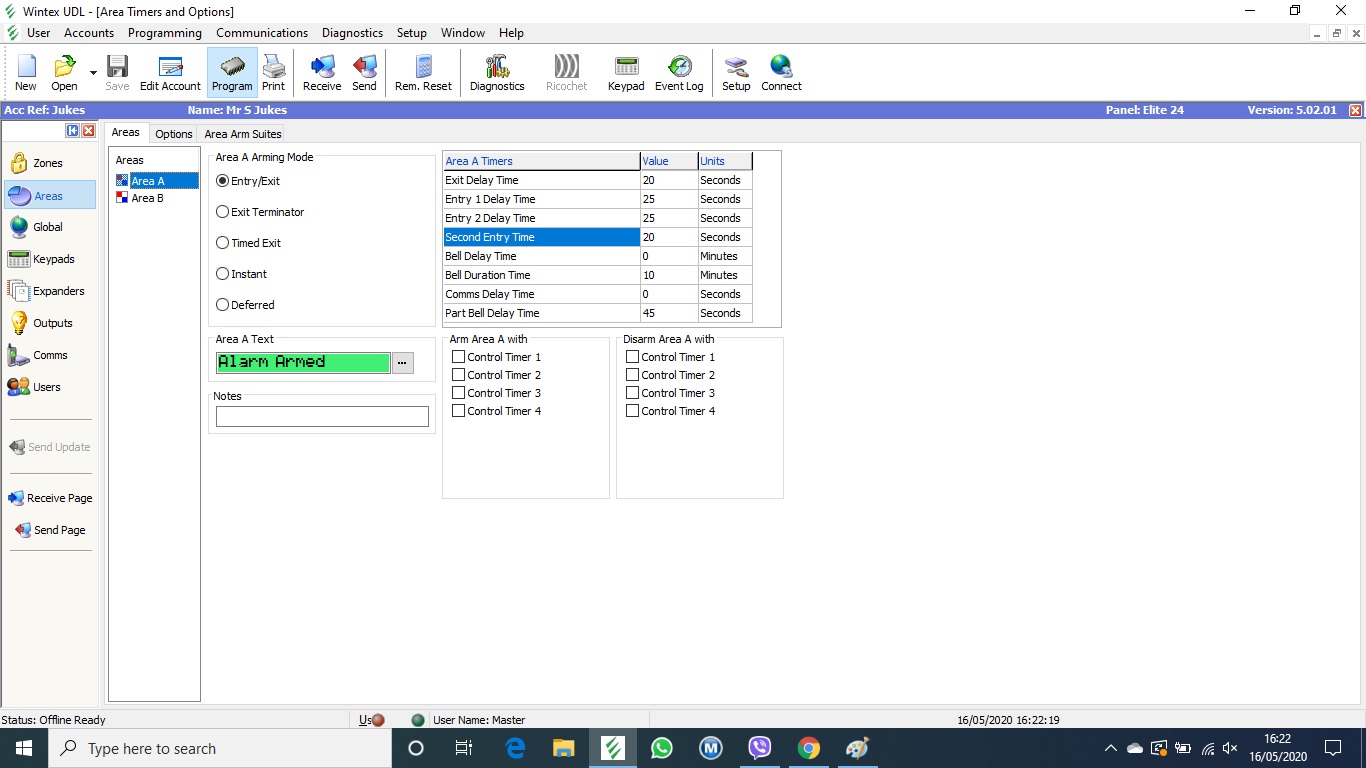
Task: Open the Programming menu
Action: point(165,33)
